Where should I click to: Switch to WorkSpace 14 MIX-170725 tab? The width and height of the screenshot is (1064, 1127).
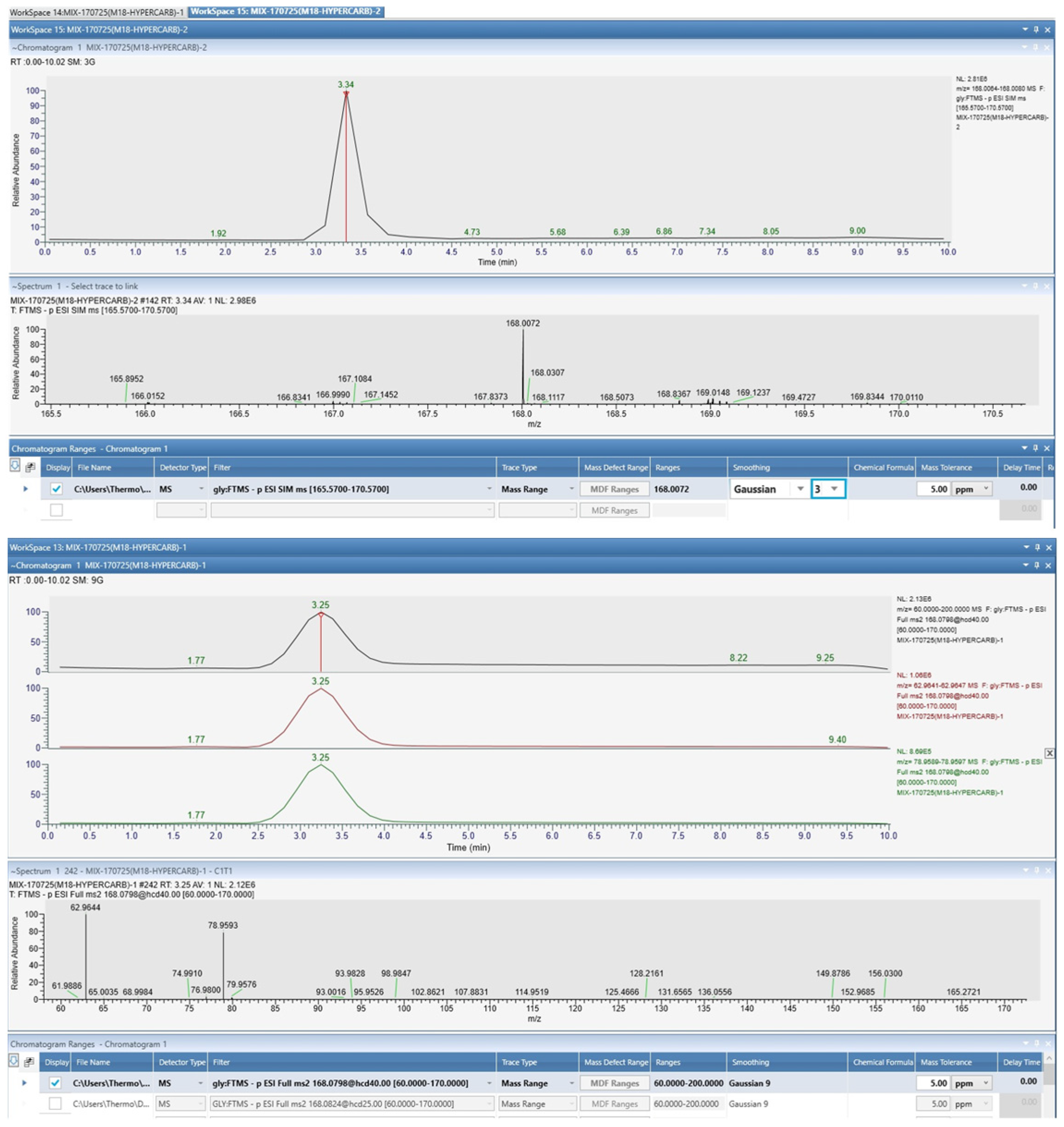[x=97, y=12]
